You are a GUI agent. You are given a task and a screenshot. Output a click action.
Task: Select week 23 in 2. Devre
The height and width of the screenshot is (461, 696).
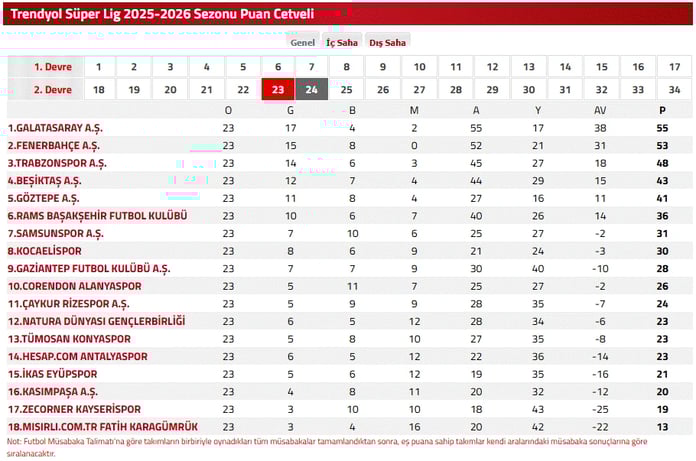pos(278,90)
